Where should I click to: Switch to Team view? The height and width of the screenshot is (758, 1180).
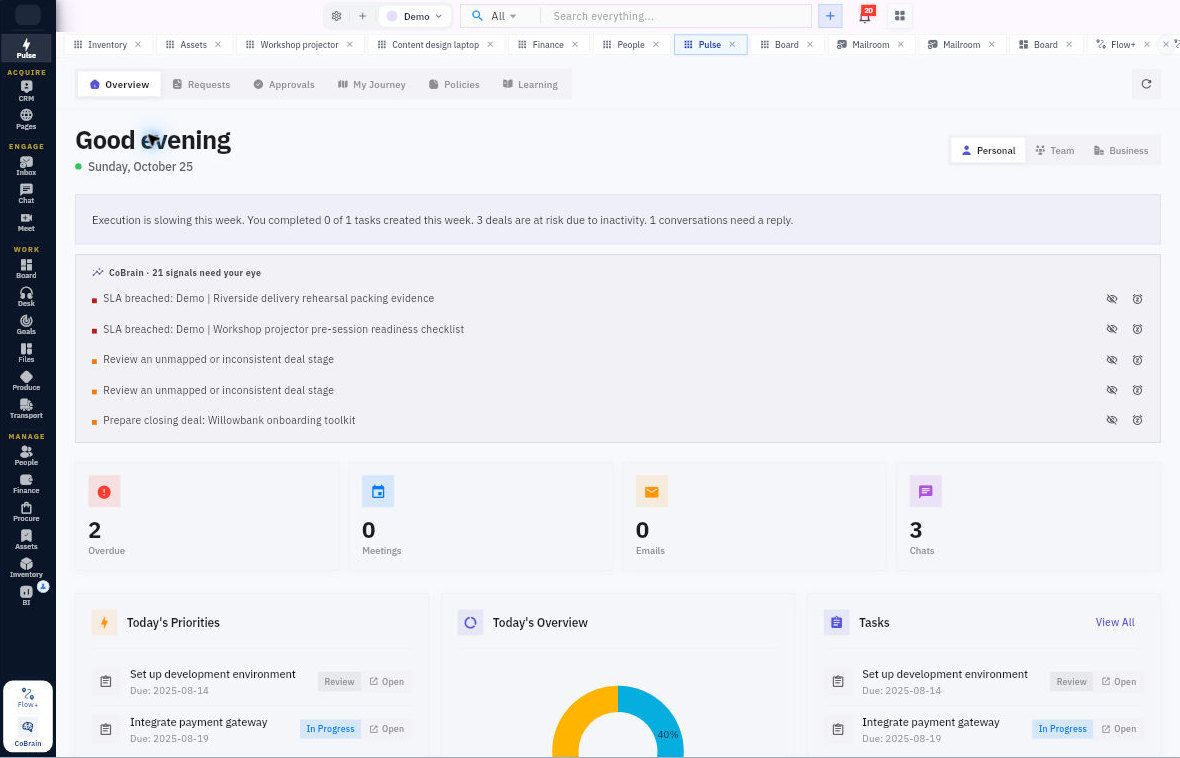(x=1054, y=151)
